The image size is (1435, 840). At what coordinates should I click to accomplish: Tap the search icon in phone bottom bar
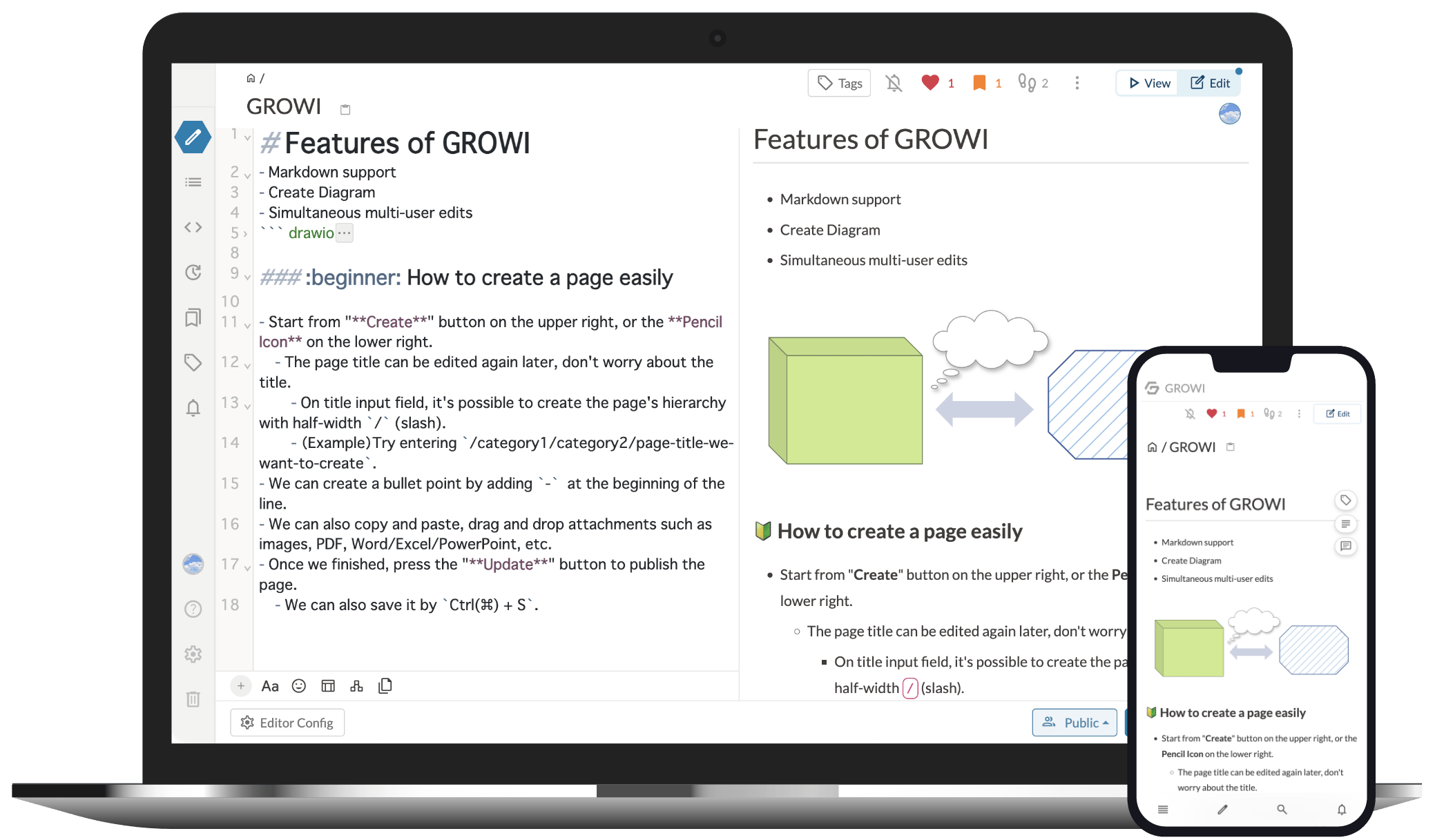[1282, 810]
